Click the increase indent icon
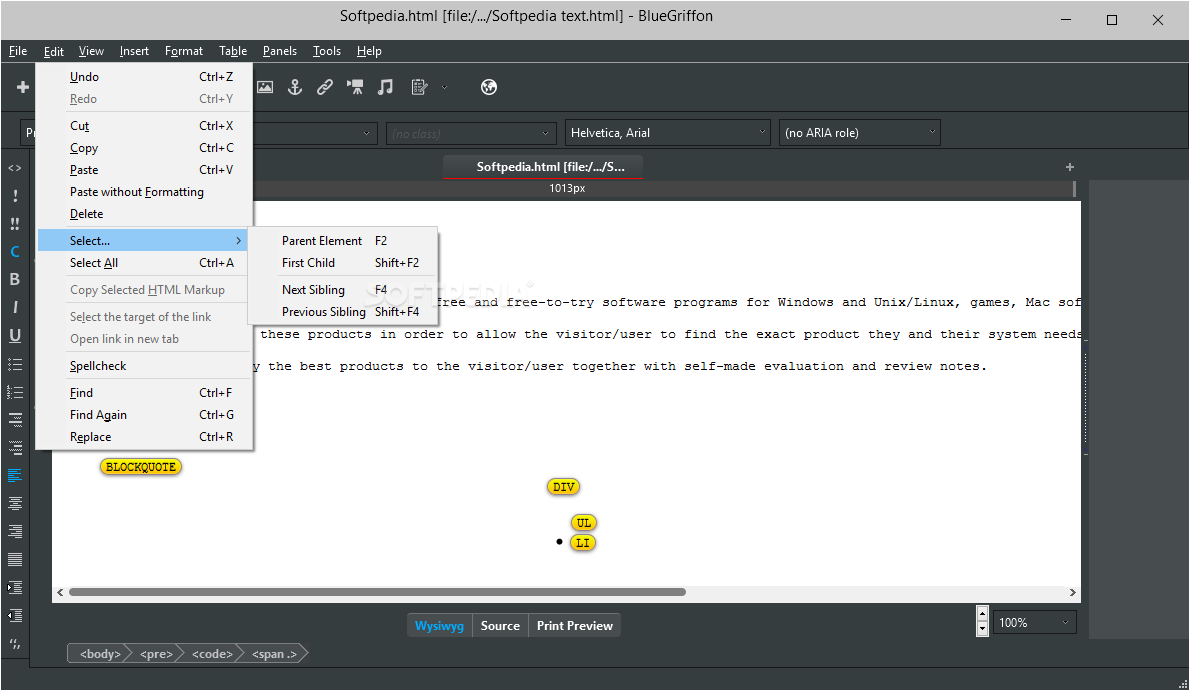The image size is (1190, 691). click(x=14, y=588)
